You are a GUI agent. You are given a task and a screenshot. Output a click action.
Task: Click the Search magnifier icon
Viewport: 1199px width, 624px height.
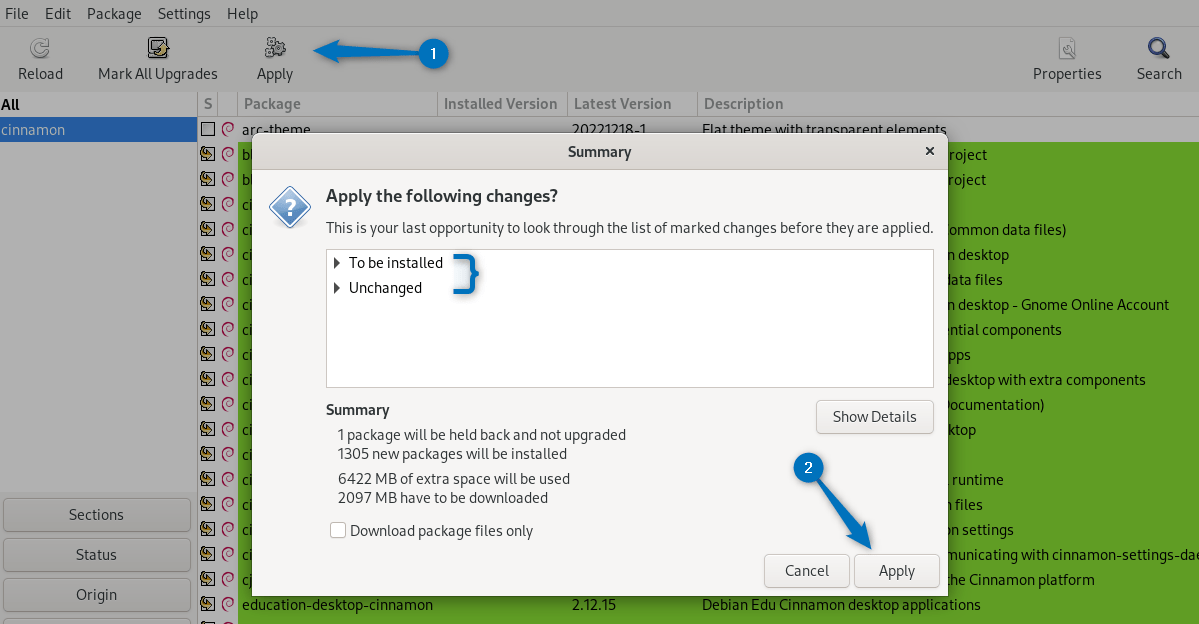click(1156, 47)
